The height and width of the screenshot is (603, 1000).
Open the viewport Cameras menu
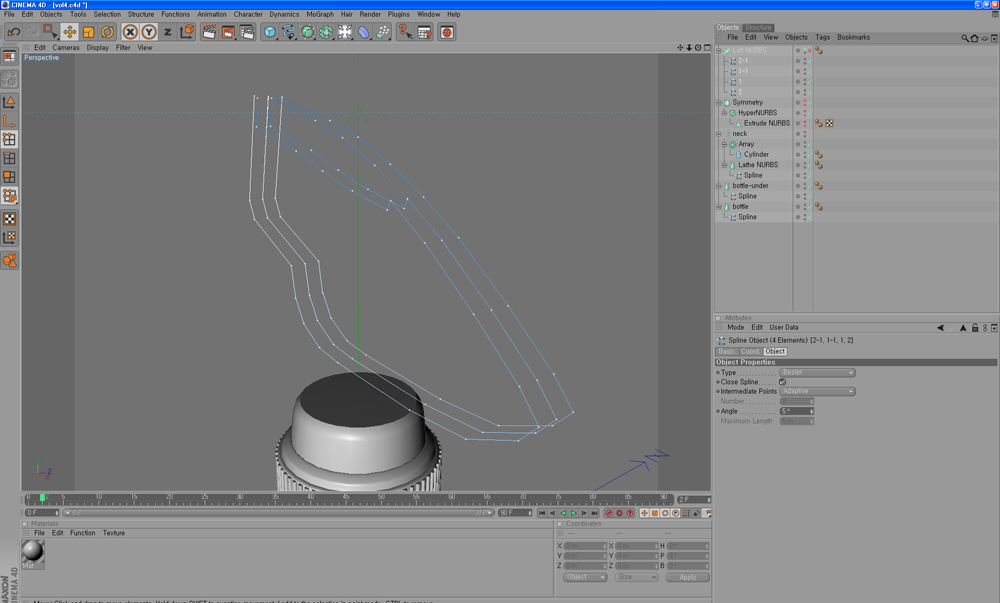coord(66,47)
